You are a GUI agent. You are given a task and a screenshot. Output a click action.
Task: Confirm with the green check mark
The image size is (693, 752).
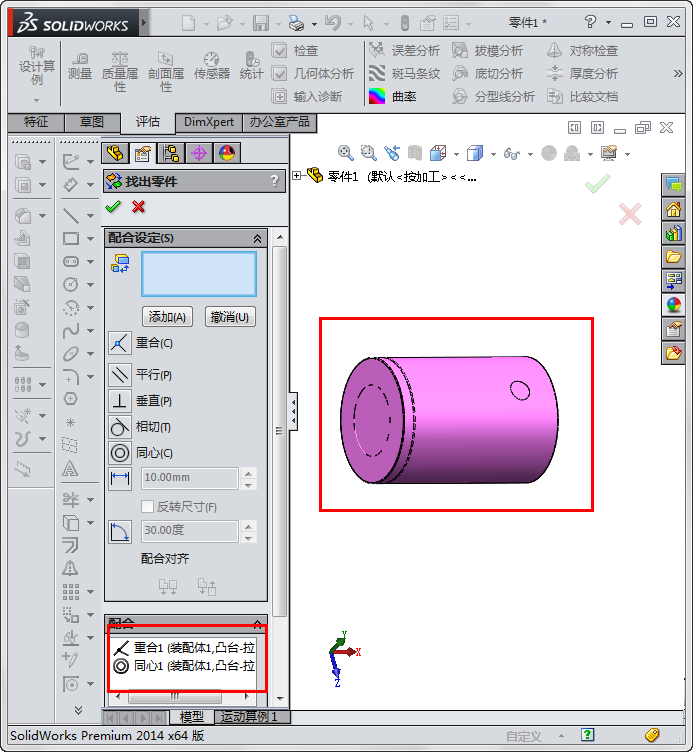113,207
